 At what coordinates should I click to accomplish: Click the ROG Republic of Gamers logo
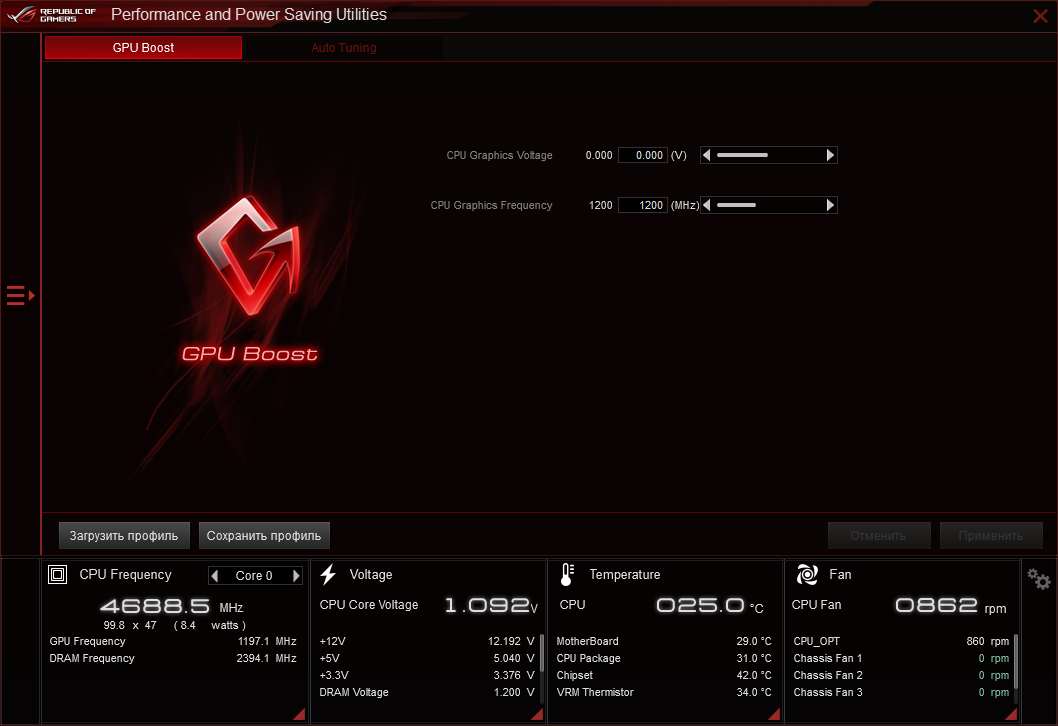52,15
